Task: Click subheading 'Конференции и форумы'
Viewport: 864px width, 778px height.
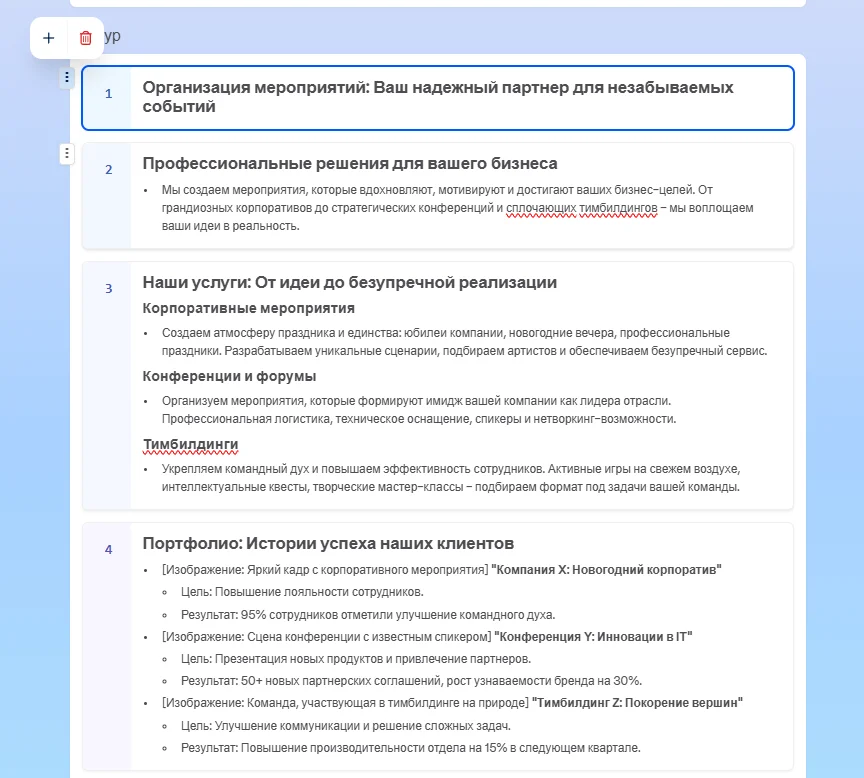Action: [229, 376]
